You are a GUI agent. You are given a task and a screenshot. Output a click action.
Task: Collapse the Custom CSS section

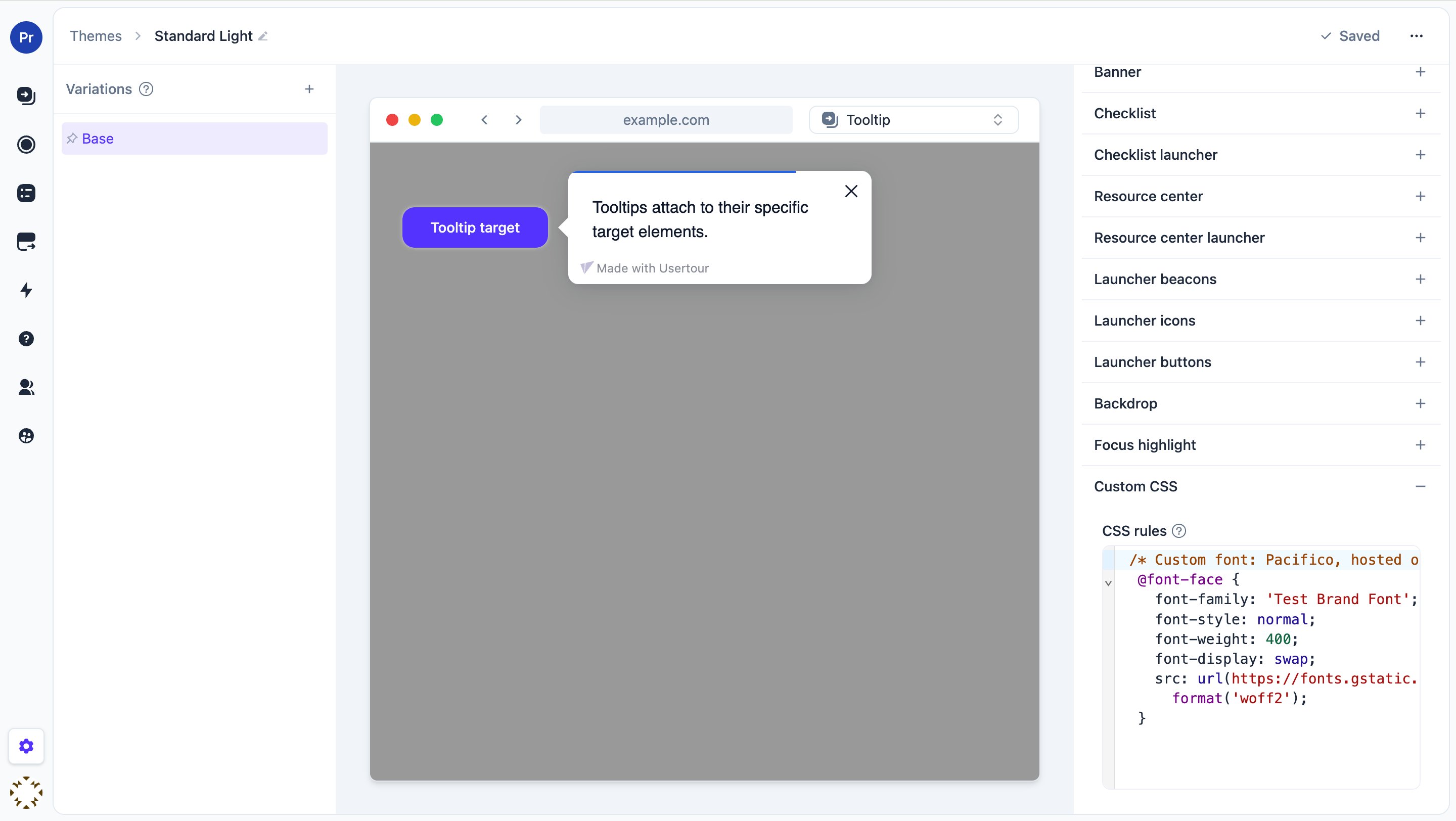1260,486
